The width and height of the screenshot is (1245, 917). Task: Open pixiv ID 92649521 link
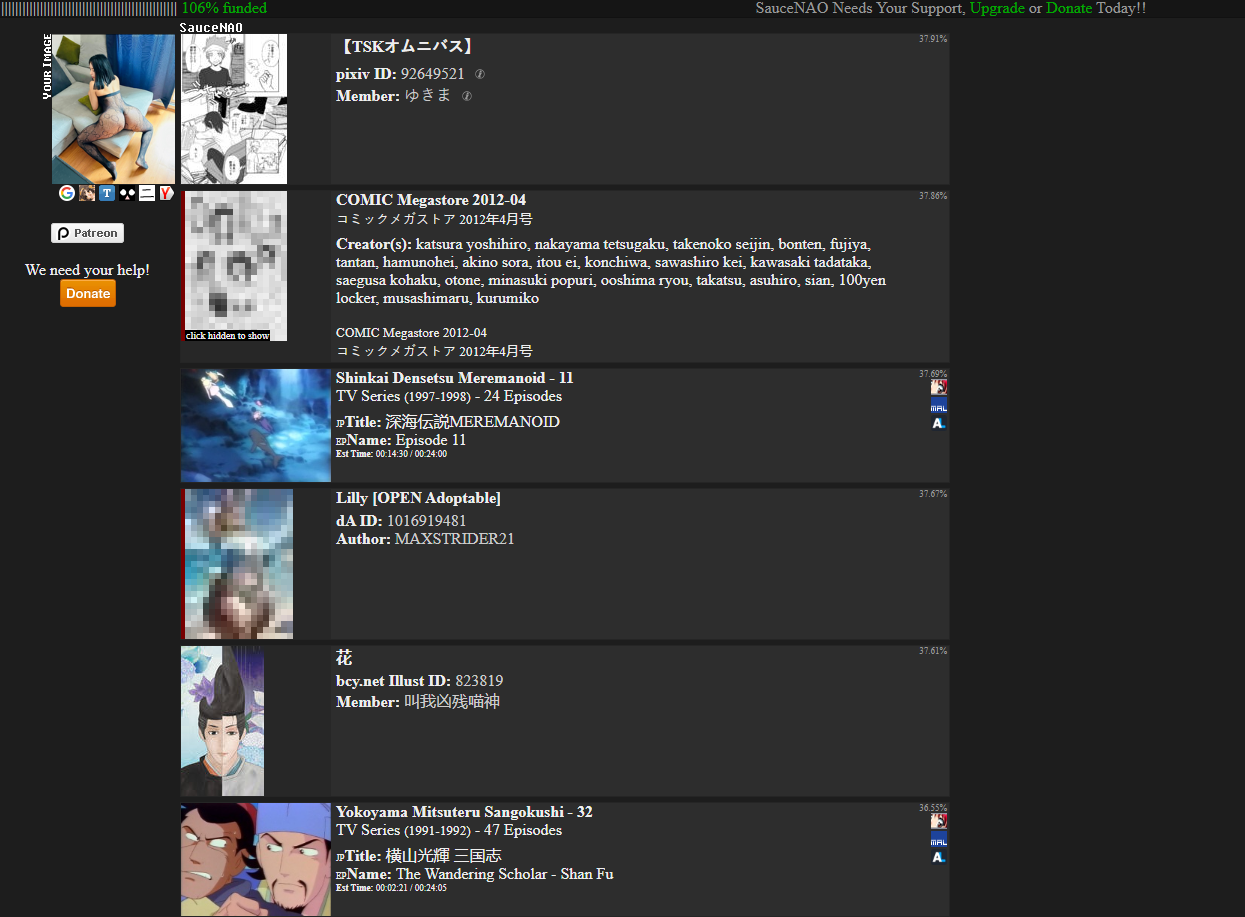pyautogui.click(x=433, y=74)
